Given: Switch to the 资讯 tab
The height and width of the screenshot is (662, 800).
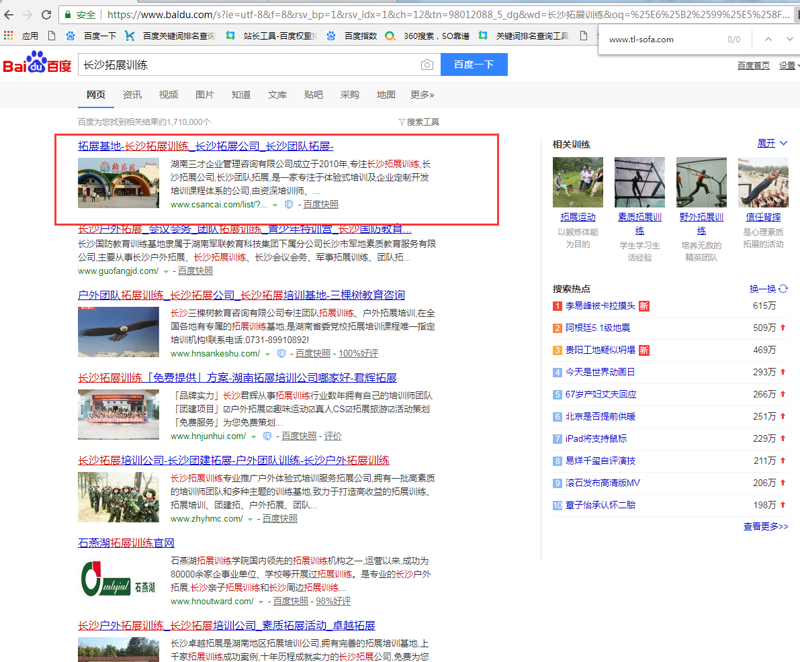Looking at the screenshot, I should 132,95.
